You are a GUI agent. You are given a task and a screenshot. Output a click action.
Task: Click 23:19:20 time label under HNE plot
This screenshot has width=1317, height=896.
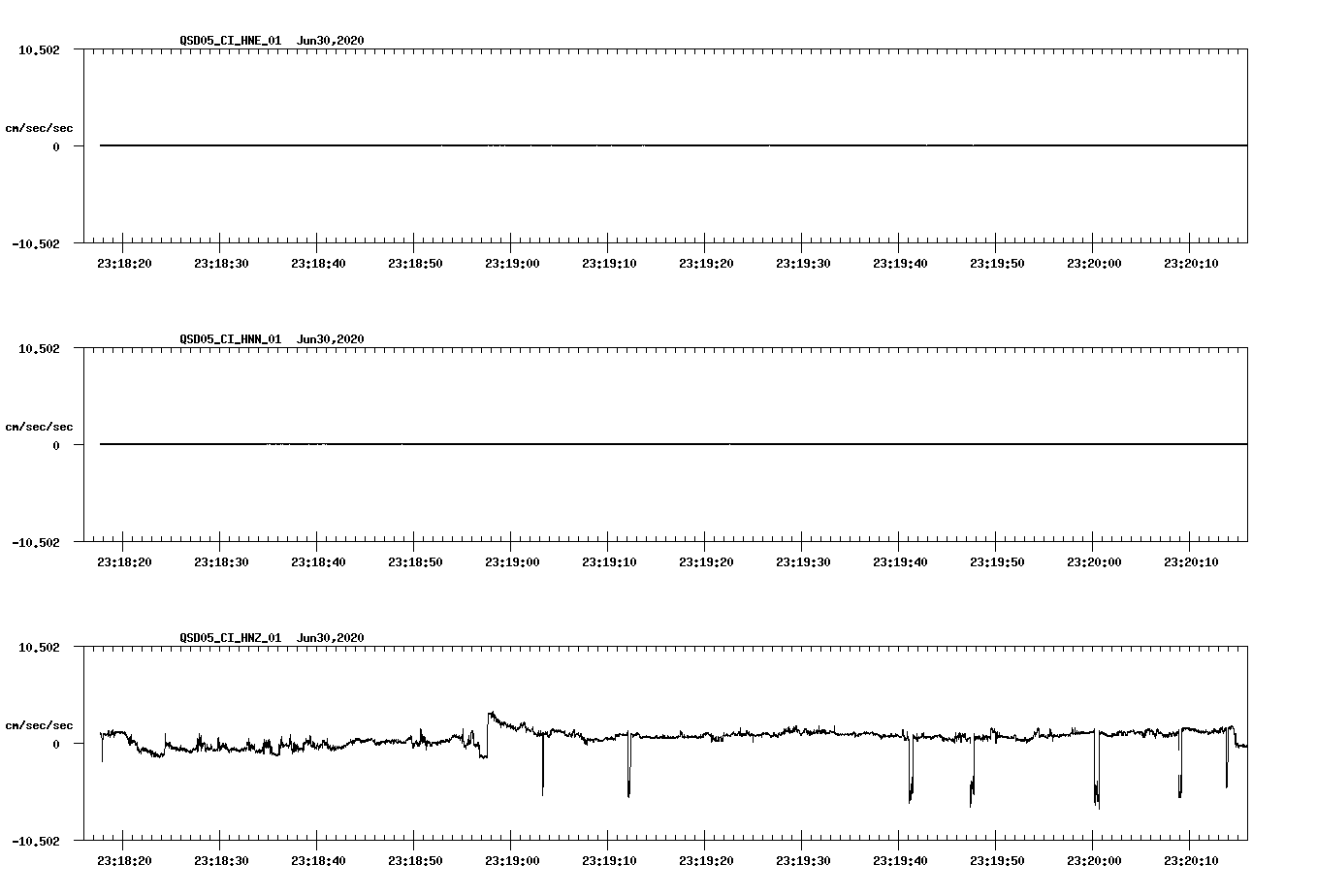[x=706, y=264]
